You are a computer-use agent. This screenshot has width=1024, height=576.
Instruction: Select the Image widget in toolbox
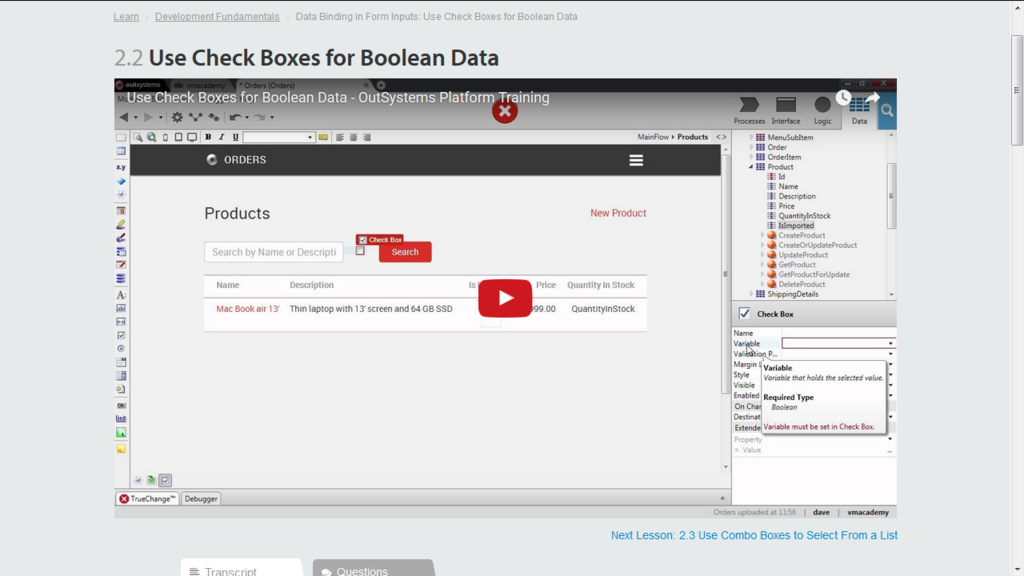[121, 432]
